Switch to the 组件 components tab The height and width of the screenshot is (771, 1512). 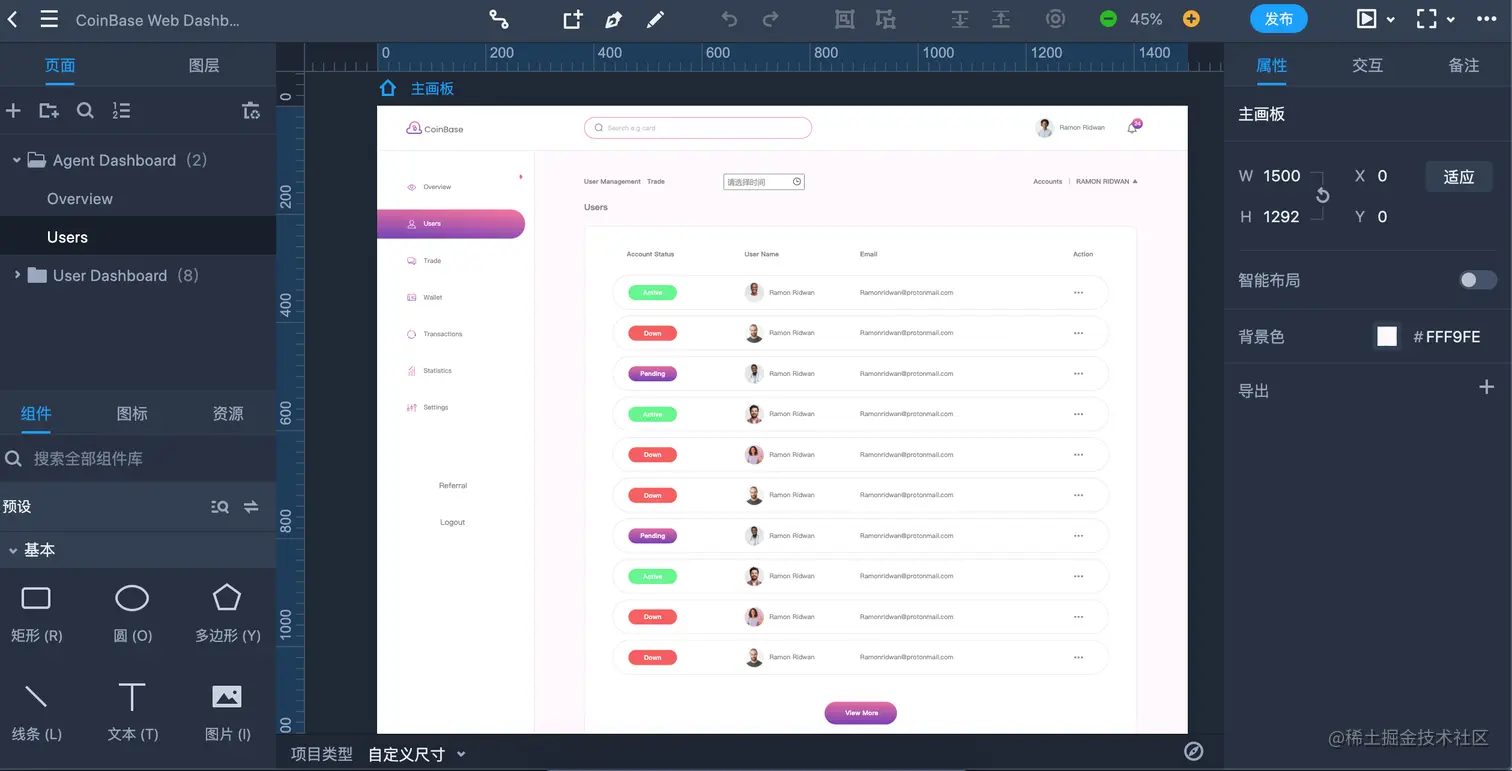click(x=36, y=413)
